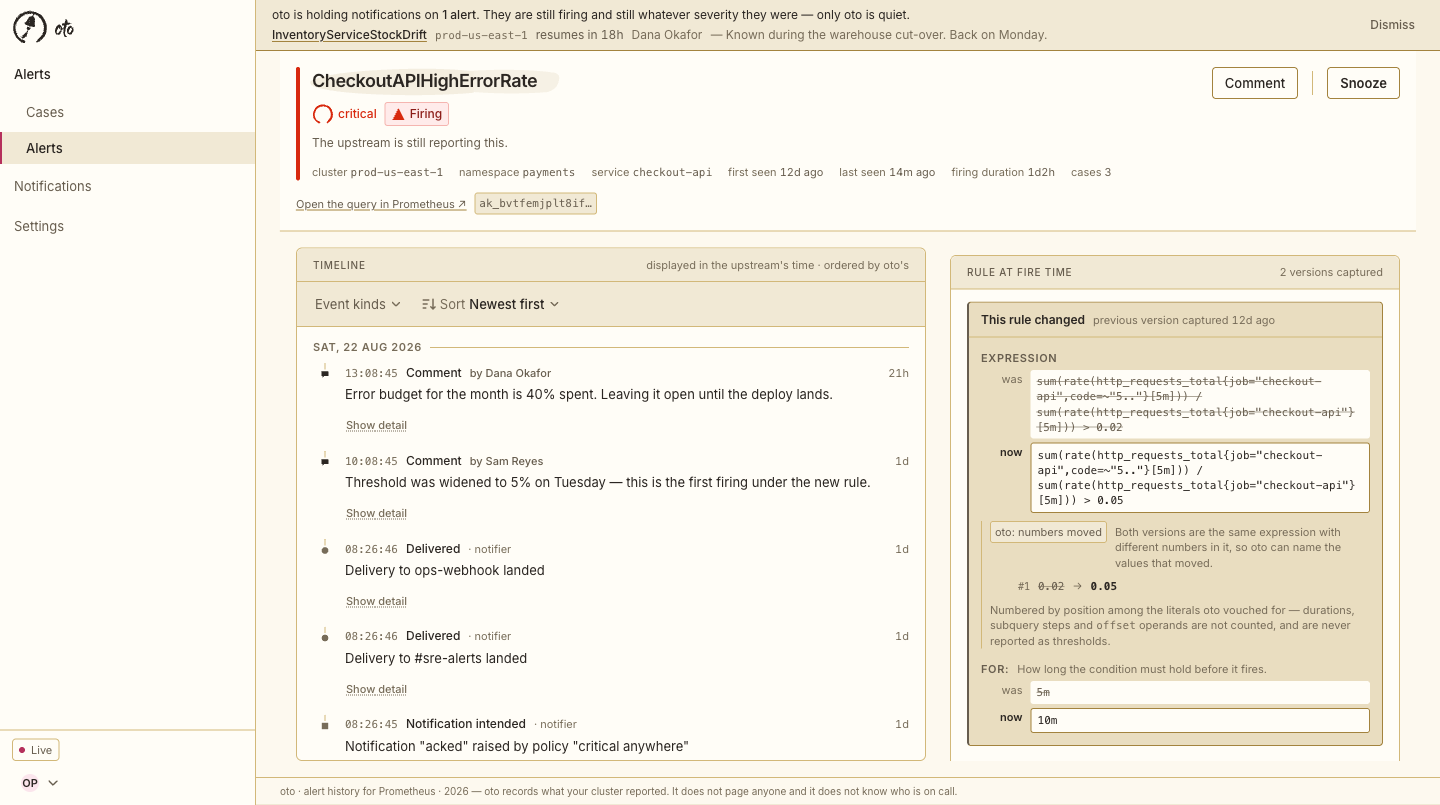Click the "SAT, 22 AUG 2026" date header

pyautogui.click(x=367, y=347)
